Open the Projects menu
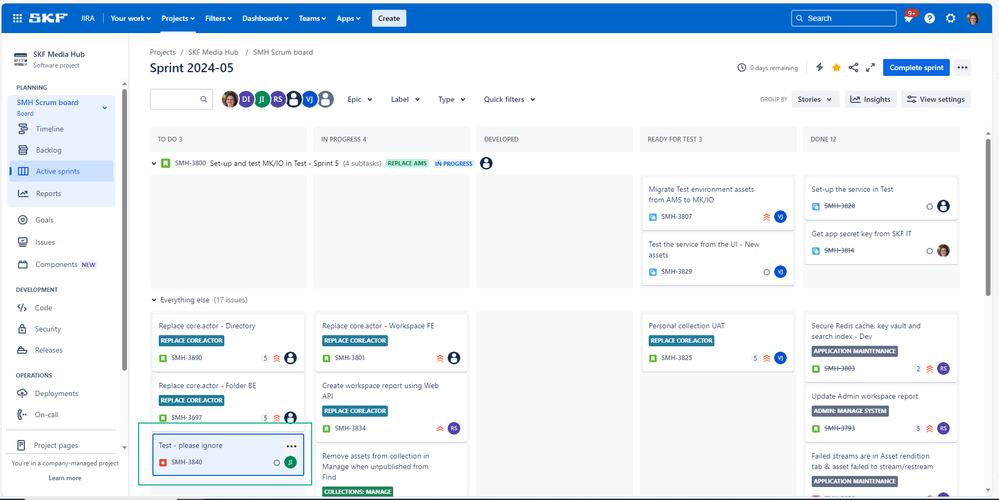 click(178, 18)
